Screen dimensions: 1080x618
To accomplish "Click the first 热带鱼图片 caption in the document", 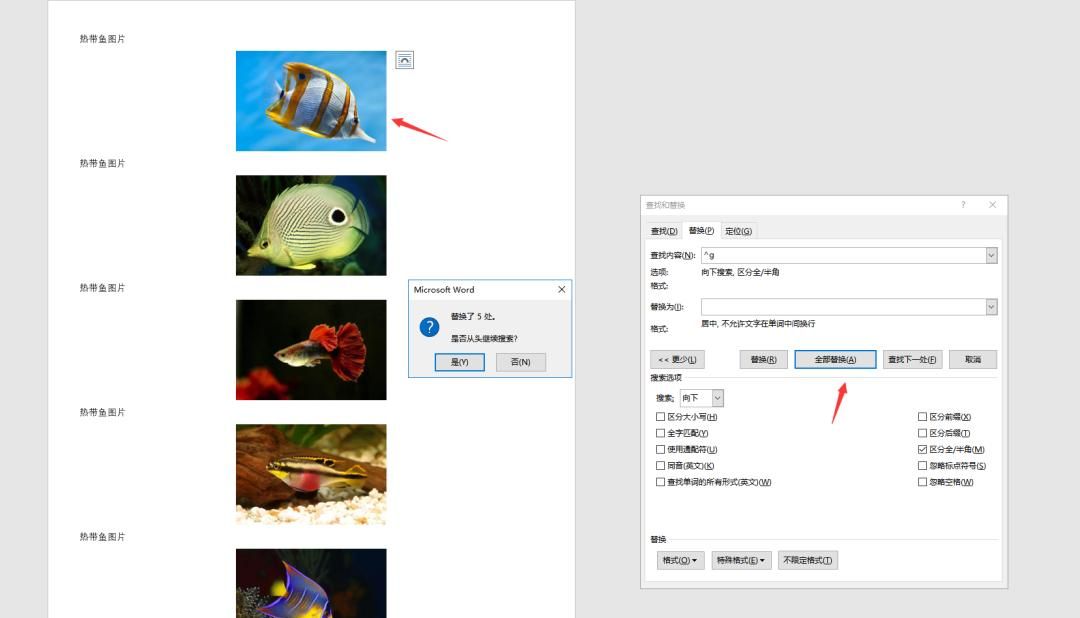I will click(102, 39).
